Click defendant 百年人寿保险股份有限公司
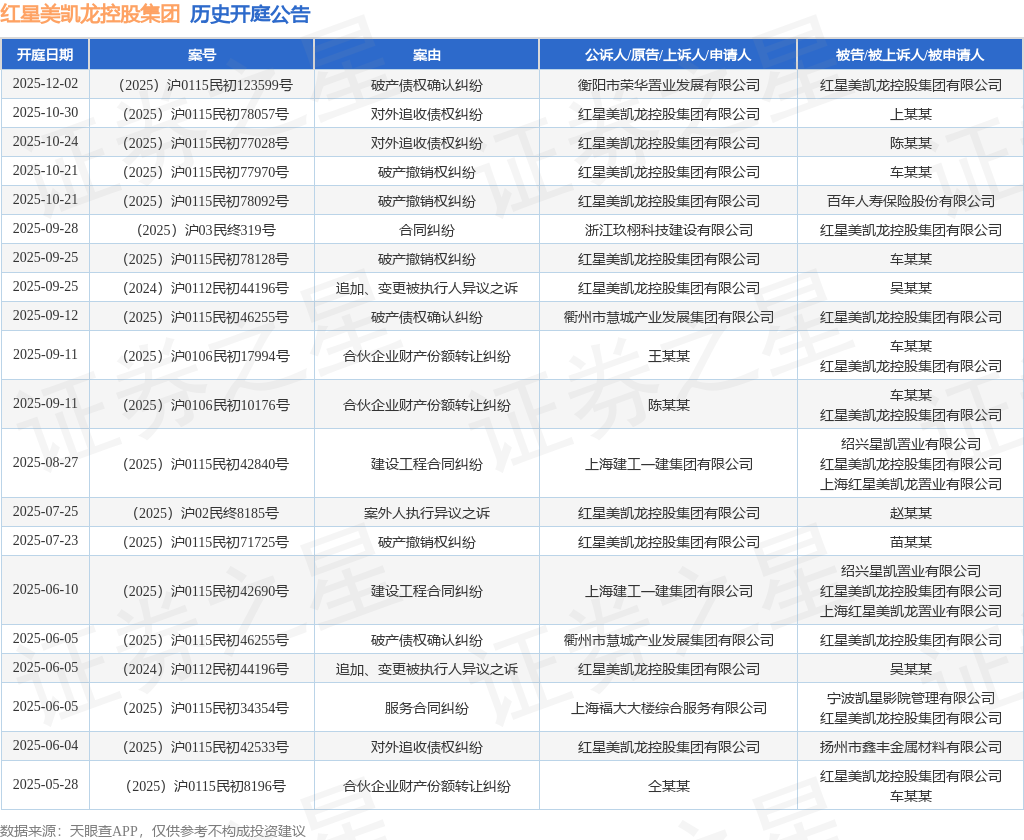The image size is (1024, 840). pyautogui.click(x=910, y=201)
